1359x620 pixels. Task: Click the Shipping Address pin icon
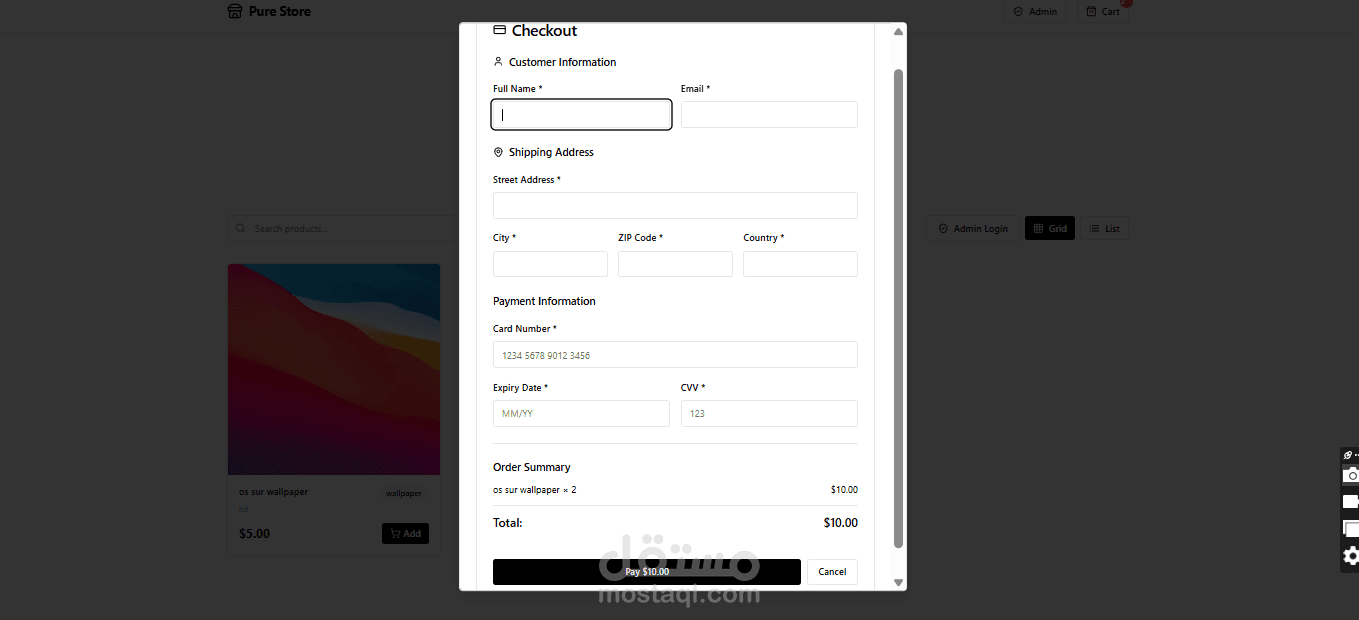[x=498, y=152]
